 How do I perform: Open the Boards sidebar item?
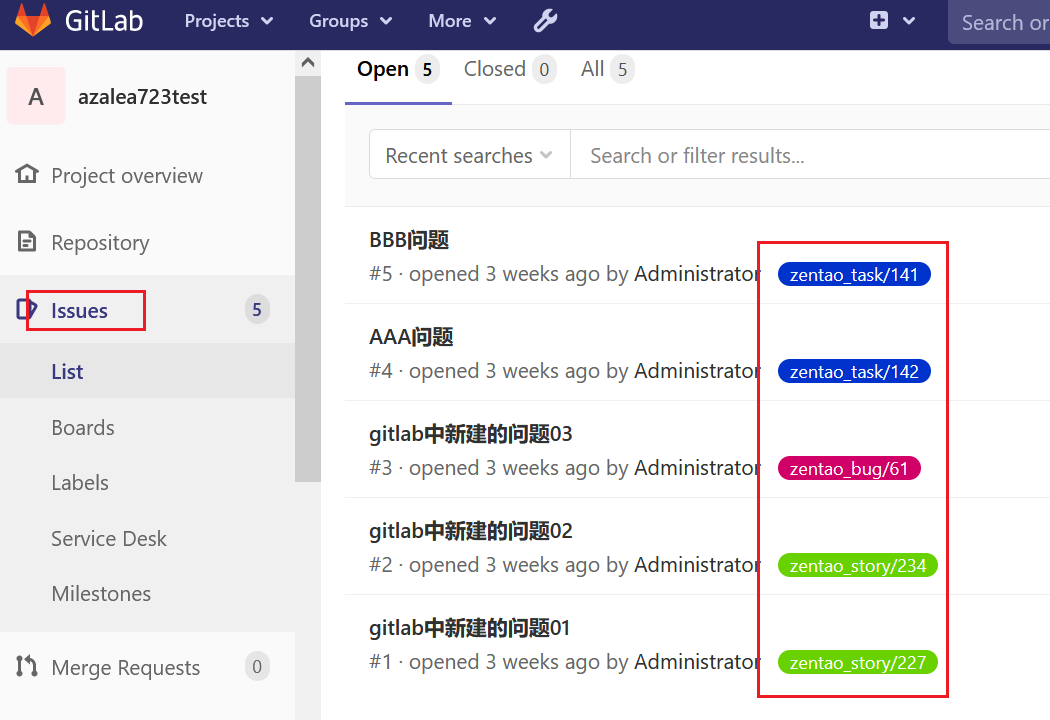(x=83, y=427)
